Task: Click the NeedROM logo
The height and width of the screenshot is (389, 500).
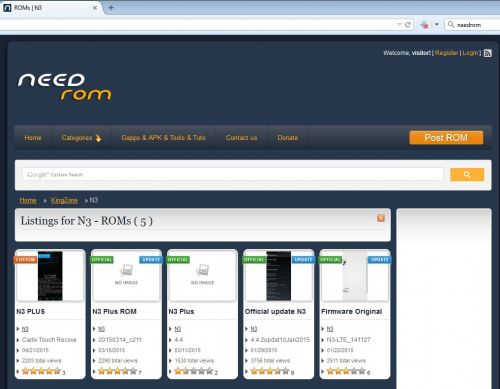Action: click(64, 87)
